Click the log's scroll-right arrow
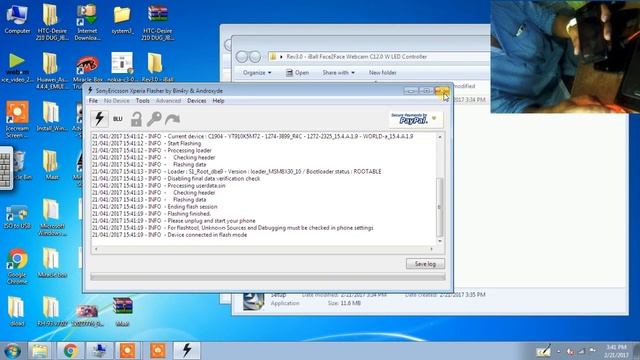The image size is (640, 360). point(431,249)
